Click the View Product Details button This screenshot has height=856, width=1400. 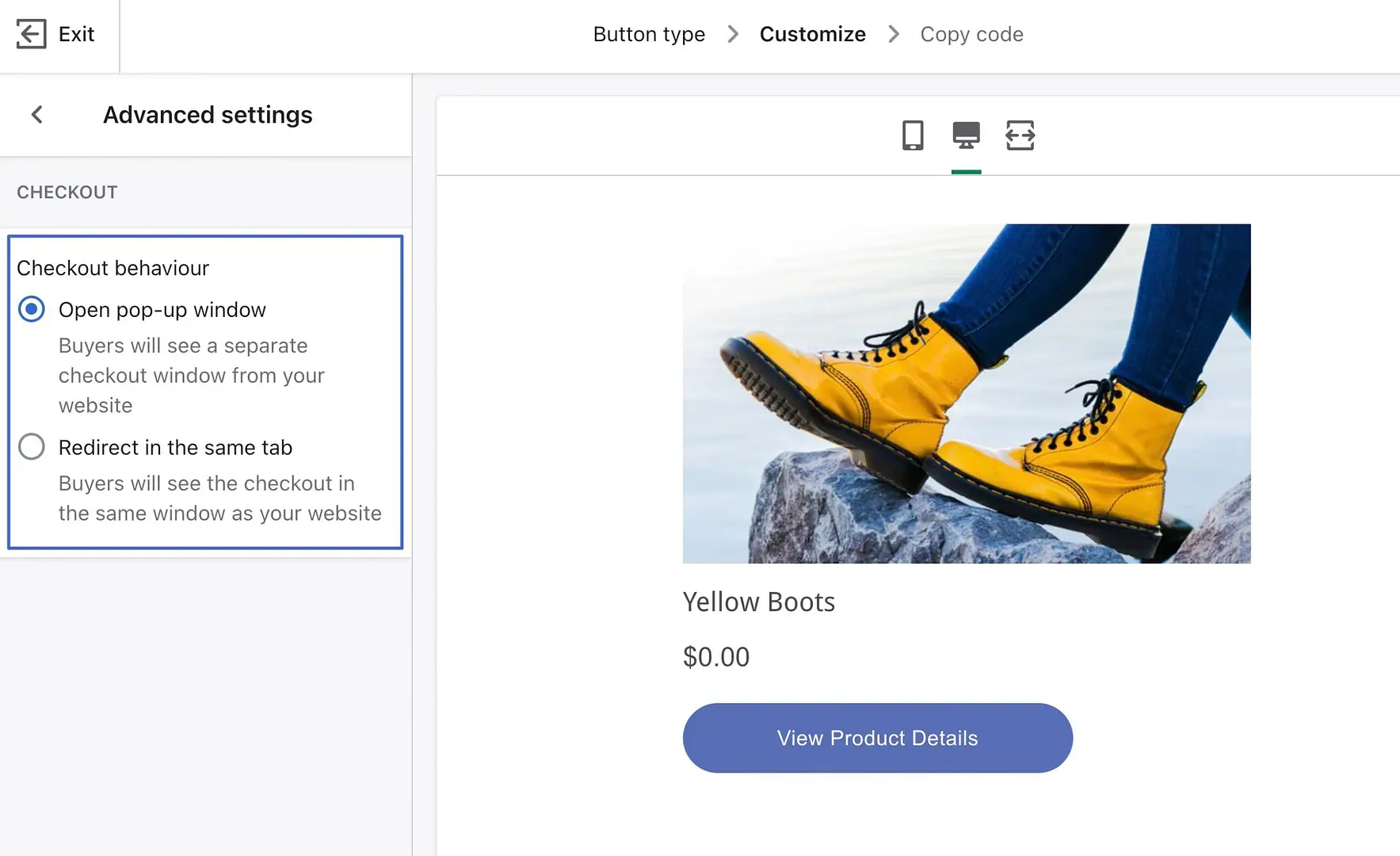[x=877, y=738]
